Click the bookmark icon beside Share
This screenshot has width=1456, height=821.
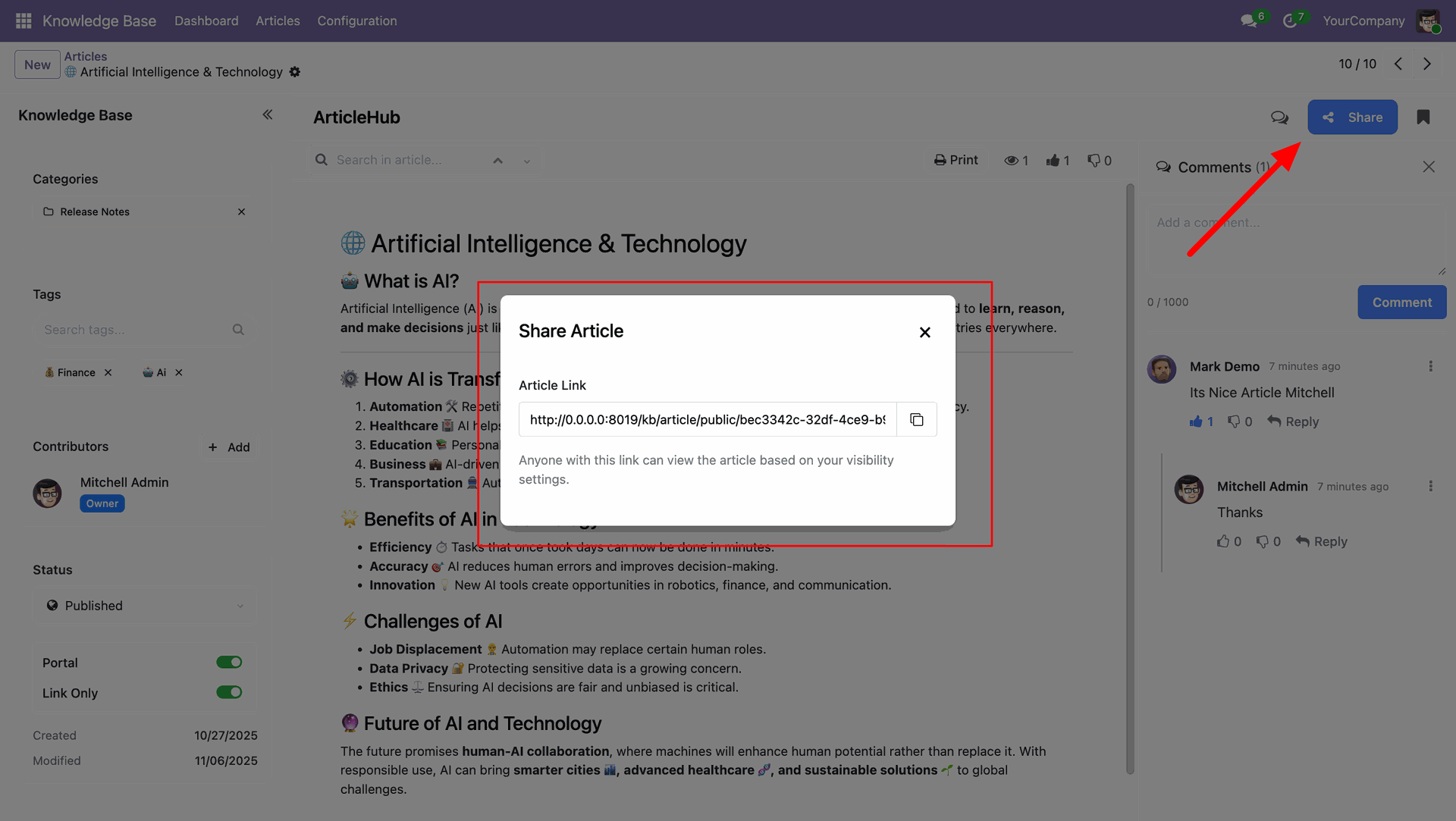click(1423, 117)
